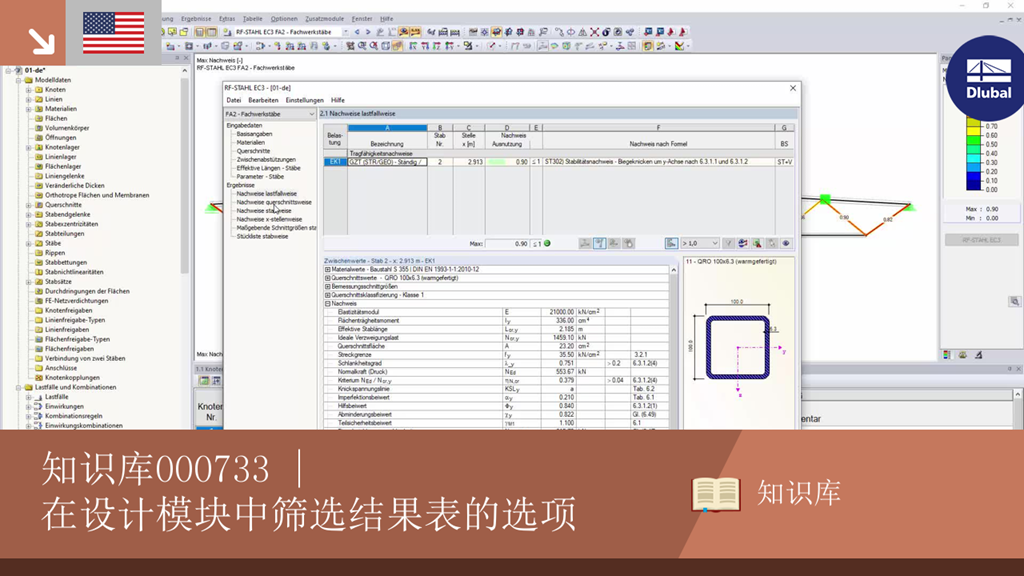Click the Knoten folder icon in the navigator
The image size is (1024, 576).
click(x=39, y=89)
